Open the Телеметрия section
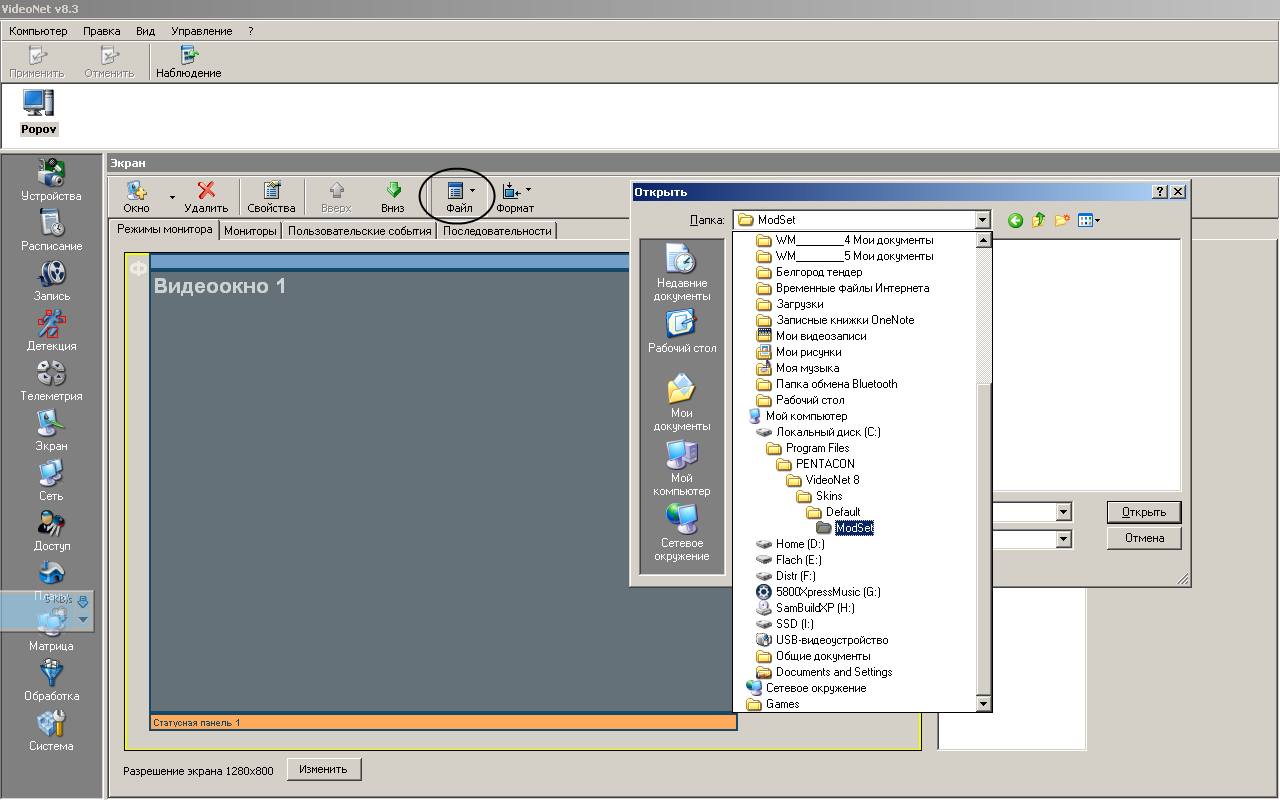1280x800 pixels. [x=51, y=380]
